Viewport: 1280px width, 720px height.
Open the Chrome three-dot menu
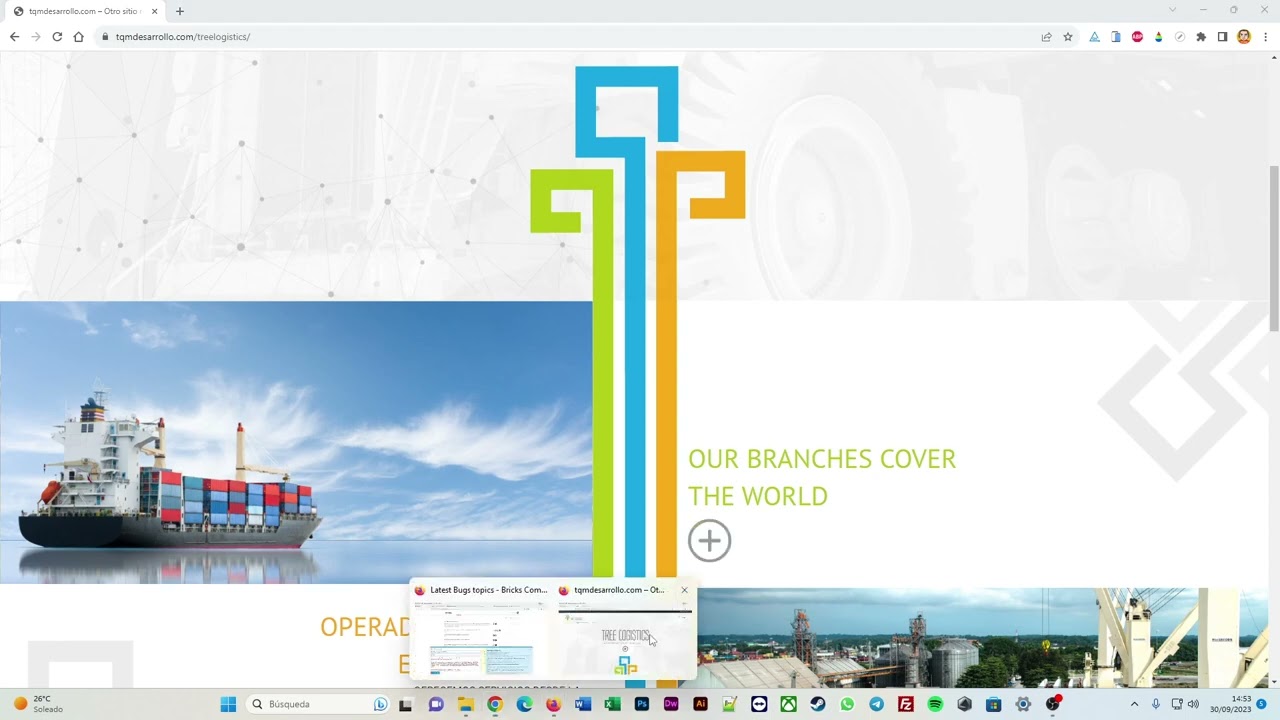click(x=1265, y=37)
